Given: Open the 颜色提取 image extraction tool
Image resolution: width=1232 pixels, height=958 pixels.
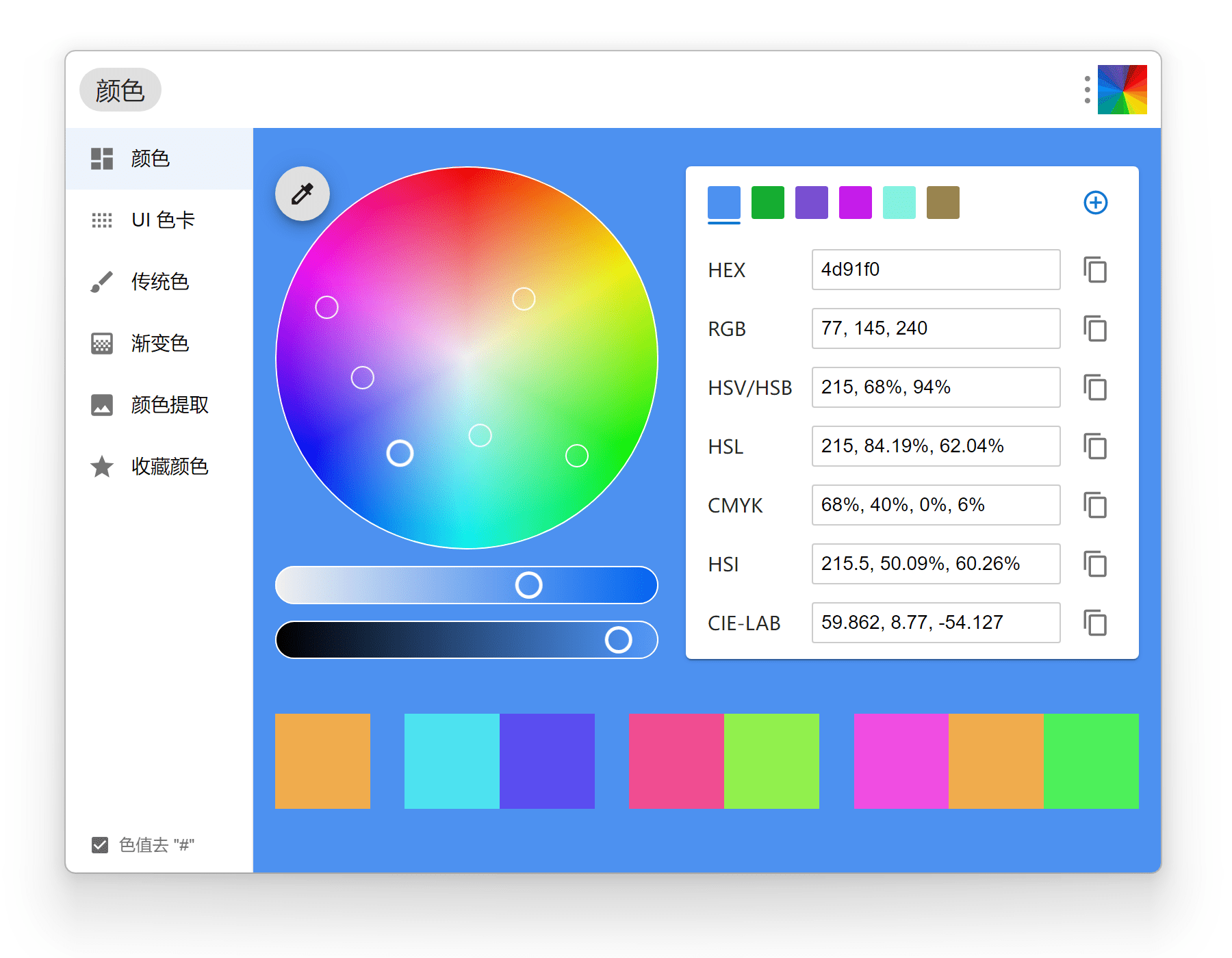Looking at the screenshot, I should pyautogui.click(x=170, y=405).
